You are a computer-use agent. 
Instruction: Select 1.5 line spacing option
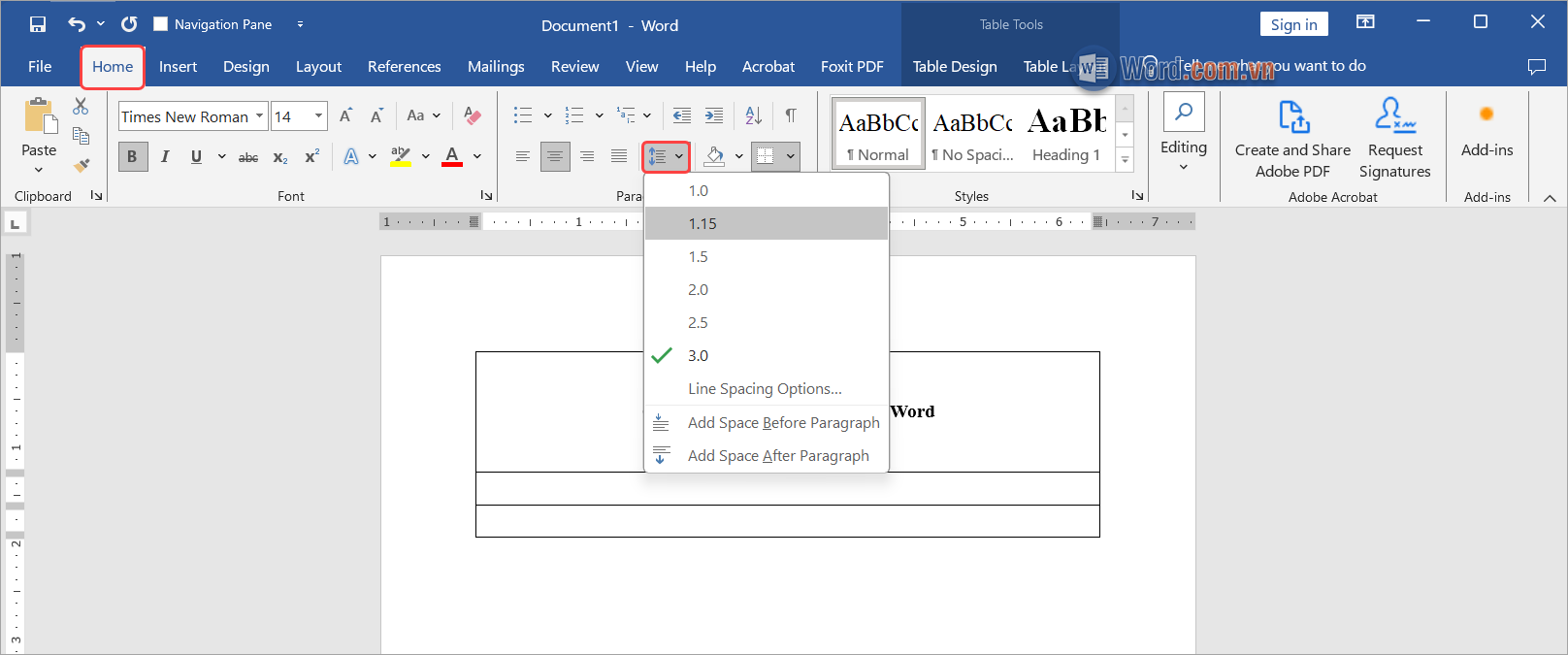coord(698,257)
